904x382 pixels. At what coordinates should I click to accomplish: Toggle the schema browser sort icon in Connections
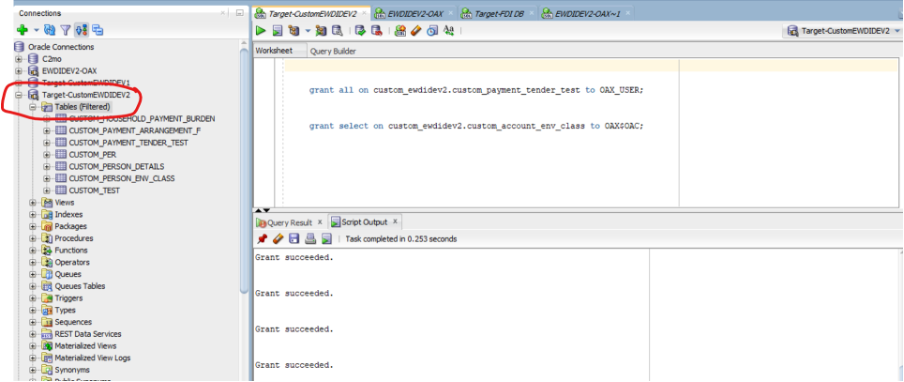(81, 30)
